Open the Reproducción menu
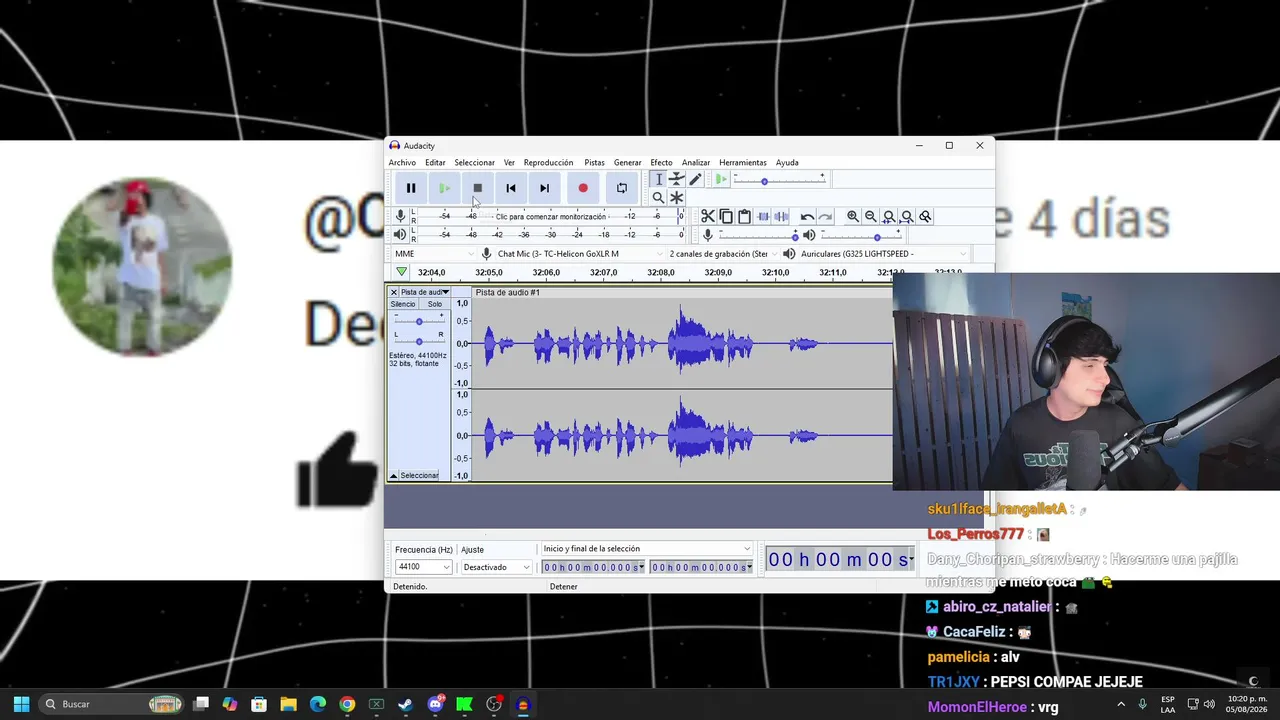This screenshot has height=720, width=1280. [548, 162]
